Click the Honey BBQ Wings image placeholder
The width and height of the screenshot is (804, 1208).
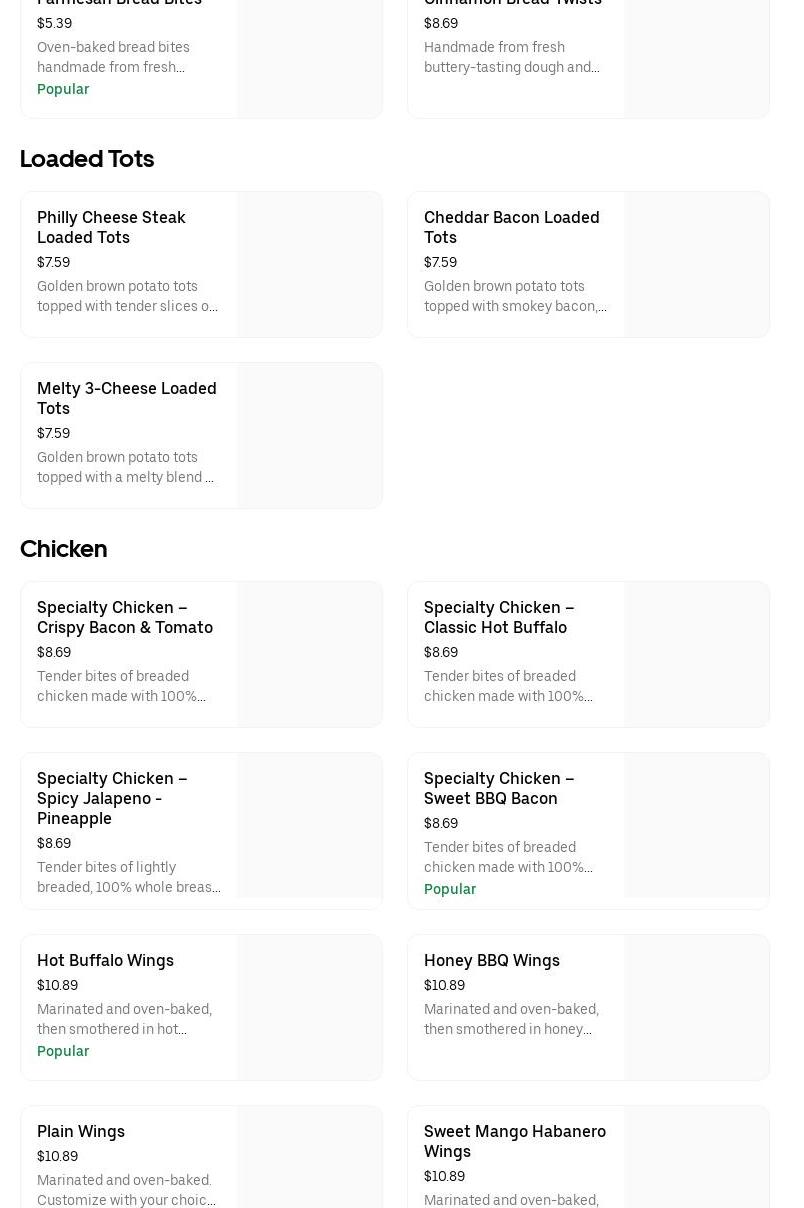pyautogui.click(x=696, y=1007)
